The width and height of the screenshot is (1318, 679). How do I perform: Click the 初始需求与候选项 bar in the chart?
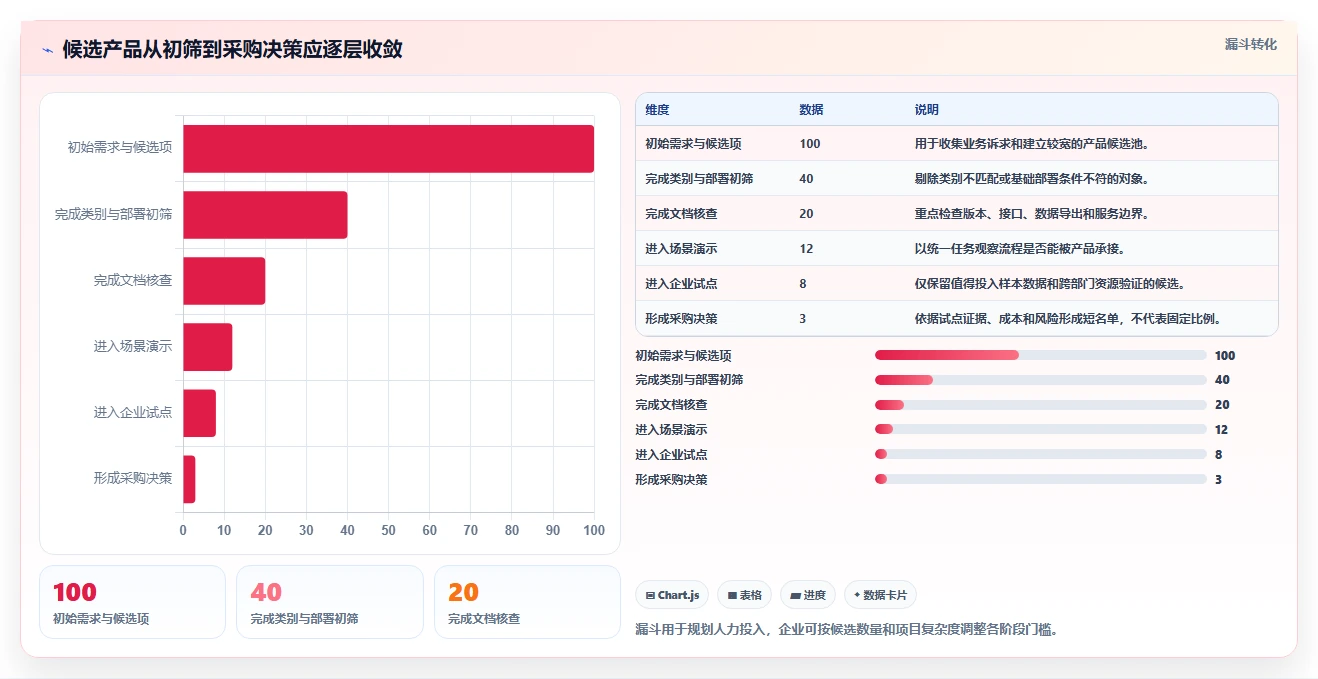coord(388,148)
